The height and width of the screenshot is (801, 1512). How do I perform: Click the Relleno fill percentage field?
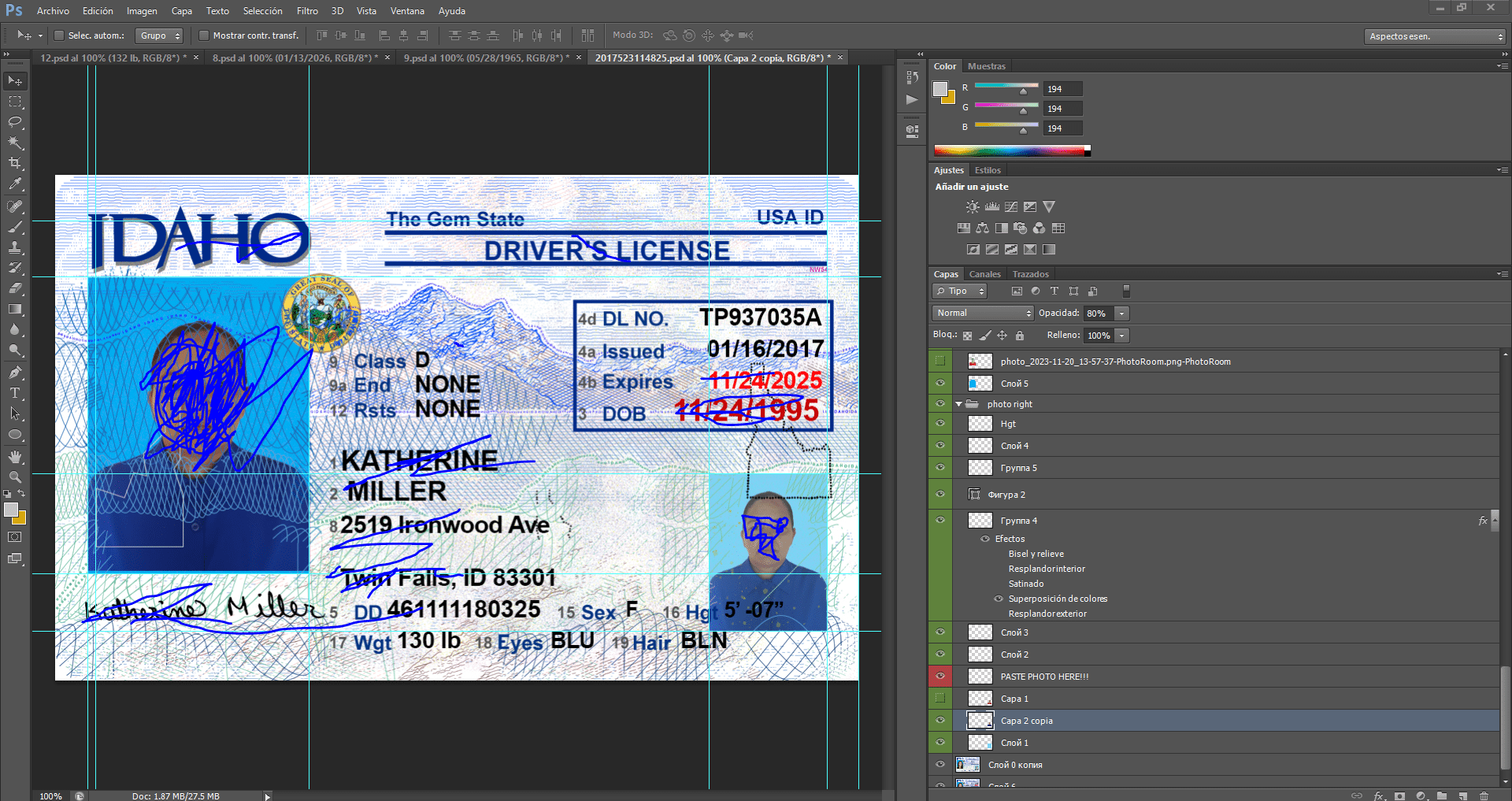[1099, 336]
